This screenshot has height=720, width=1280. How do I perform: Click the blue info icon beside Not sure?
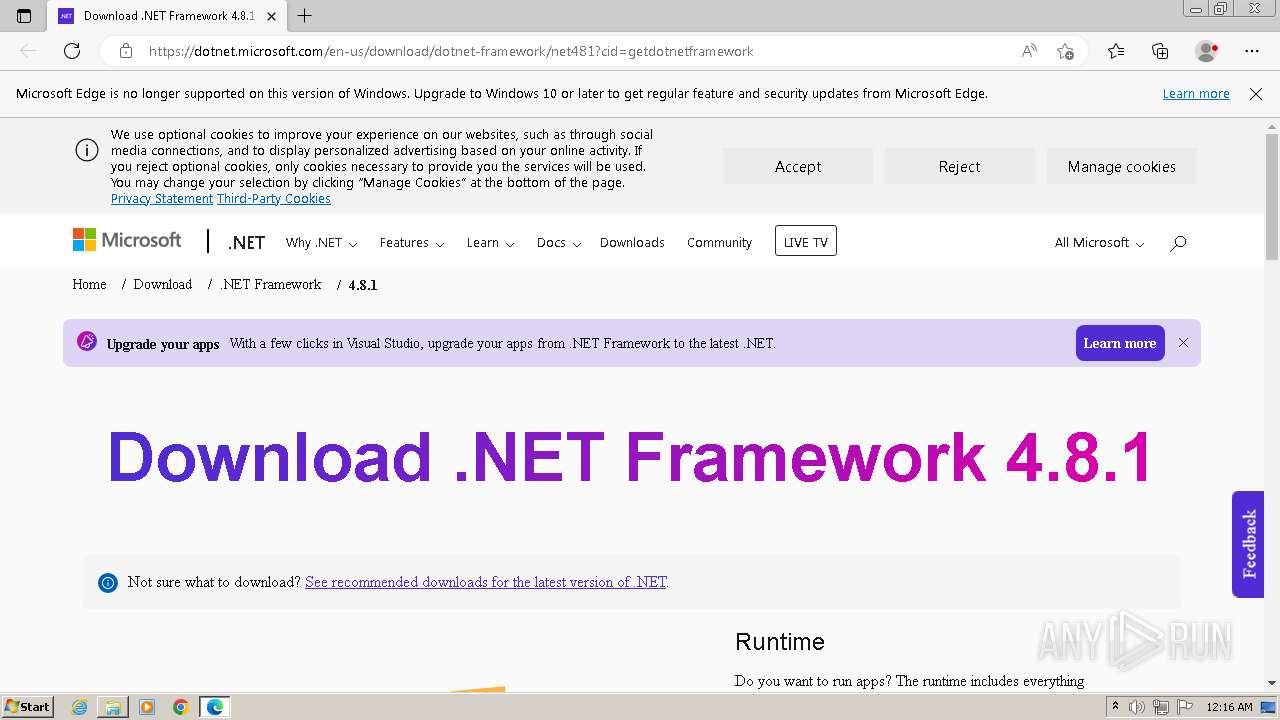(x=108, y=583)
